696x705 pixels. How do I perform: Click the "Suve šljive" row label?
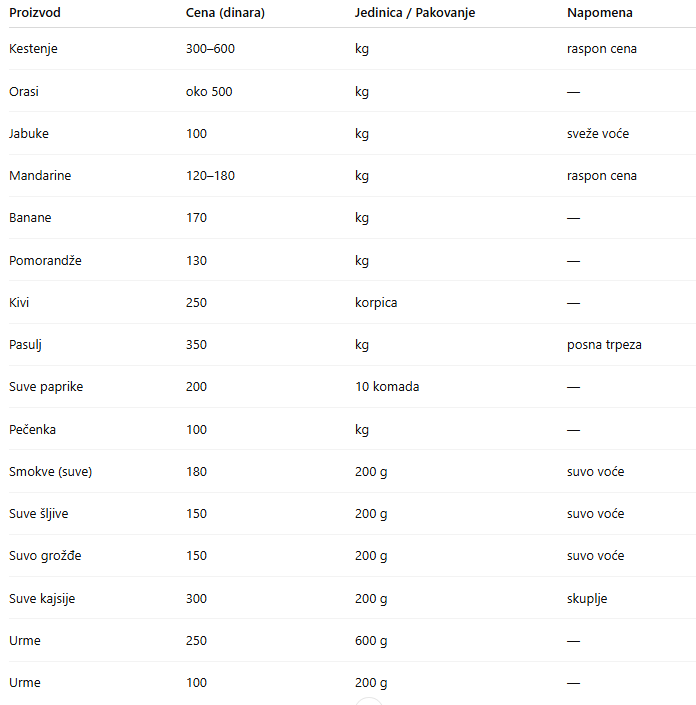(38, 514)
